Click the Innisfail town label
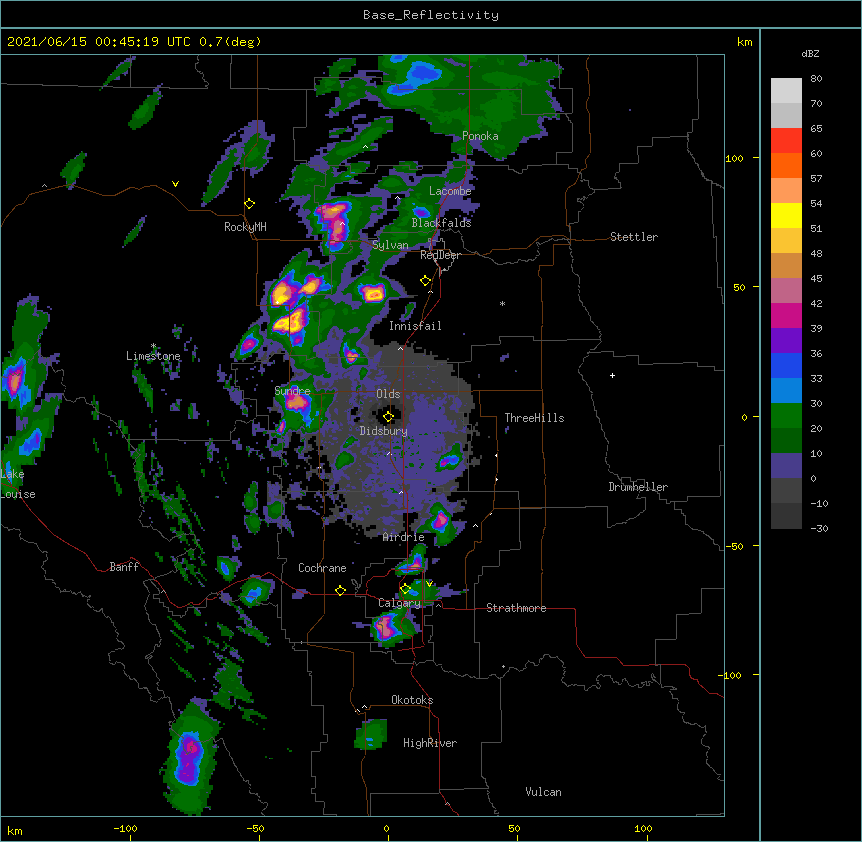Viewport: 862px width, 842px height. (x=415, y=326)
